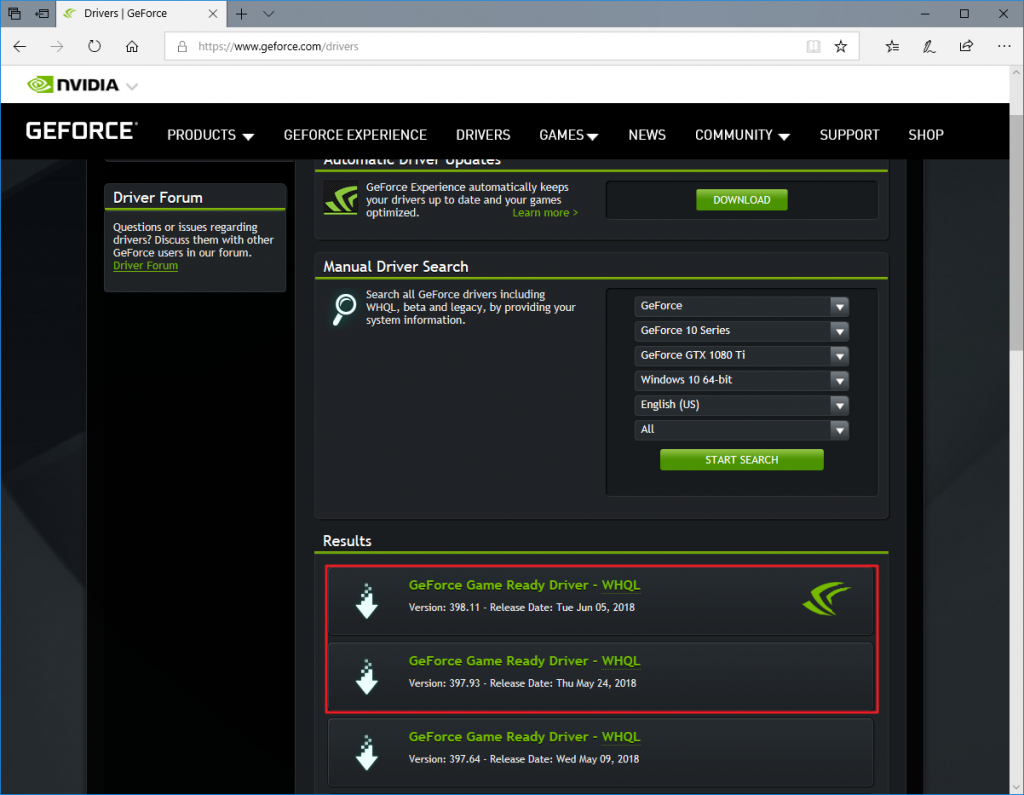Open the GeForce 10 Series dropdown
The width and height of the screenshot is (1024, 795).
tap(741, 331)
